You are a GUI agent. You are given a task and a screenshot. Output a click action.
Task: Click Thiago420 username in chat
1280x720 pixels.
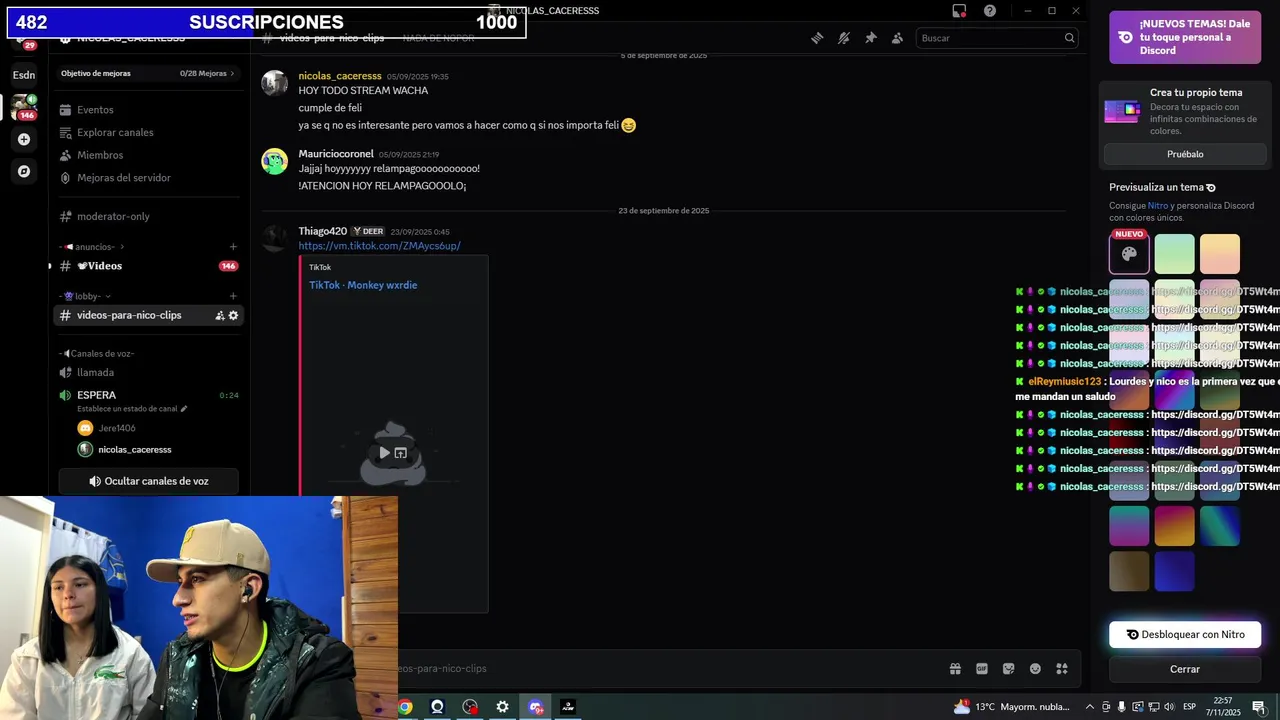click(x=322, y=231)
